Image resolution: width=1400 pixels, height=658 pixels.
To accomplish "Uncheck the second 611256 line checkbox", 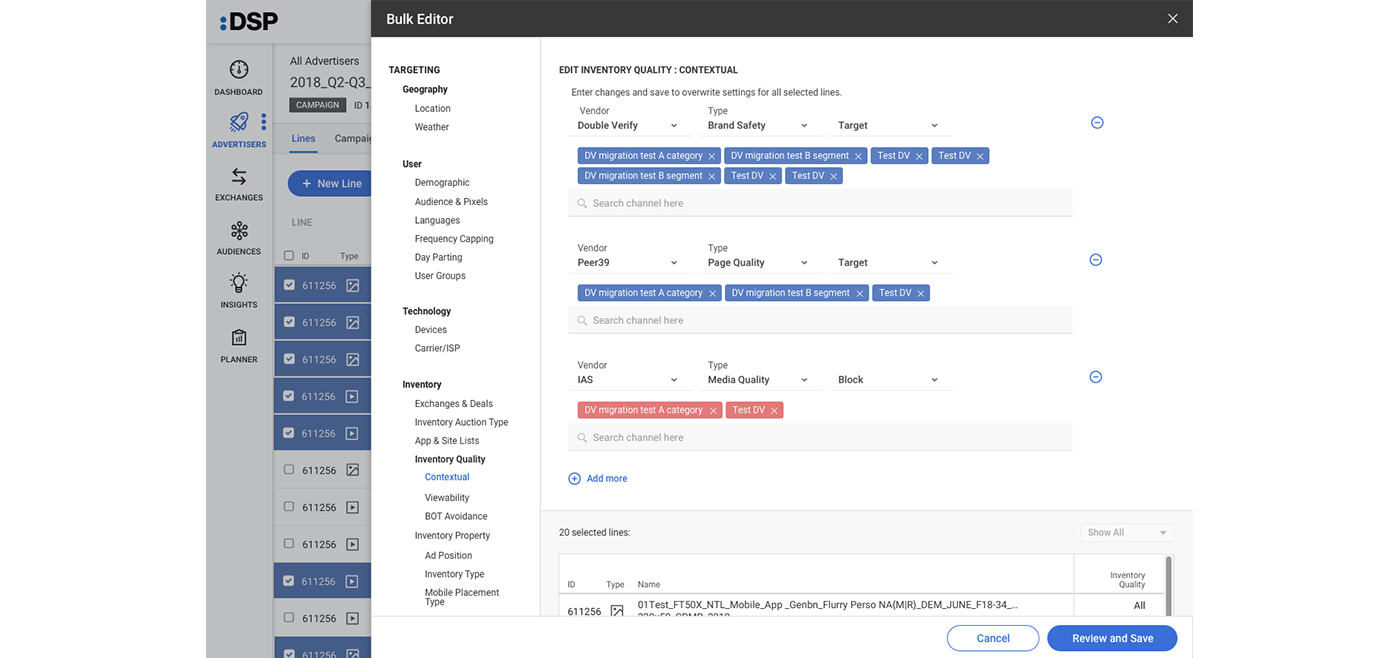I will 289,322.
